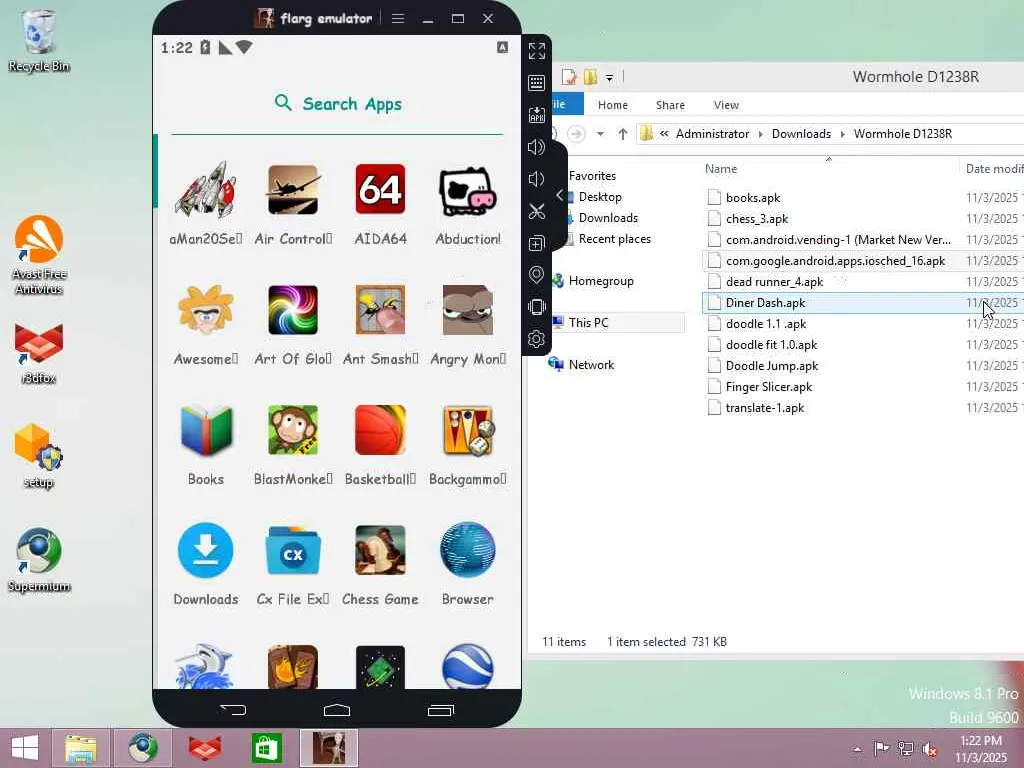
Task: Select Desktop in Favorites
Action: 600,197
